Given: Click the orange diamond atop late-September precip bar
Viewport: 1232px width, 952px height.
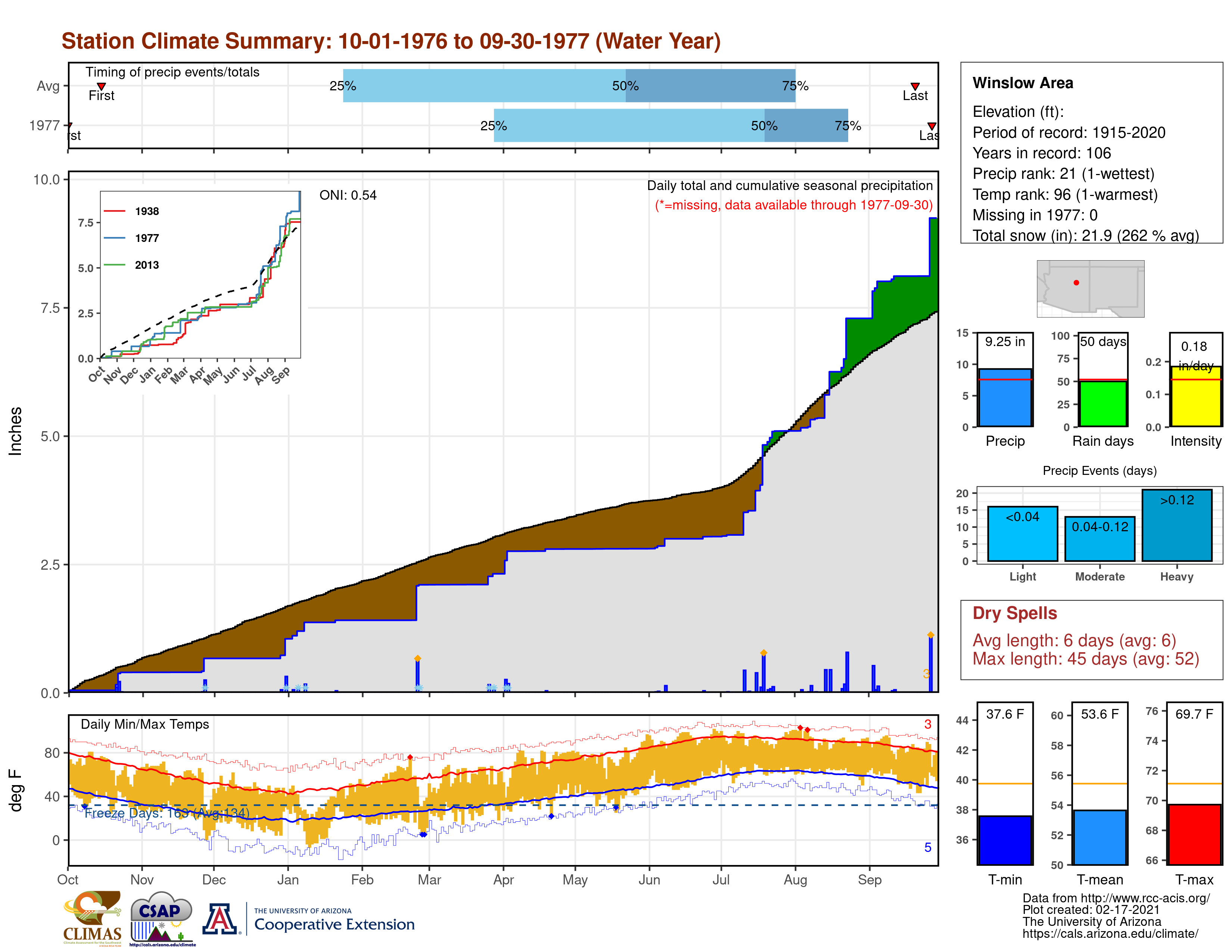Looking at the screenshot, I should tap(931, 634).
